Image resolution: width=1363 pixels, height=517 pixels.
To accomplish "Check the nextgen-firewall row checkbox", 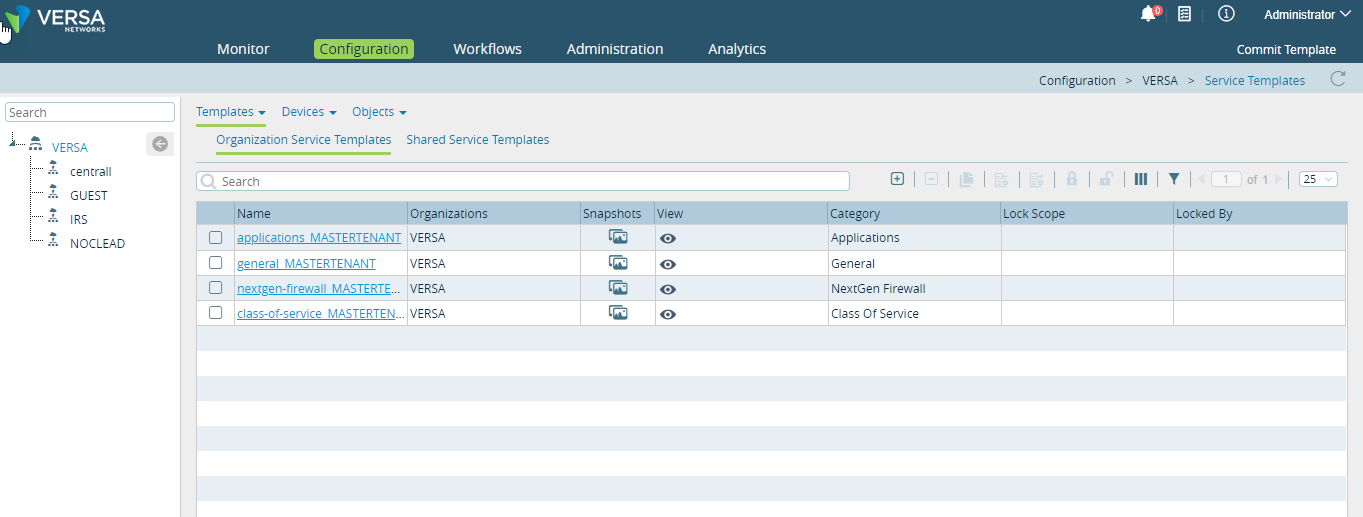I will 215,287.
